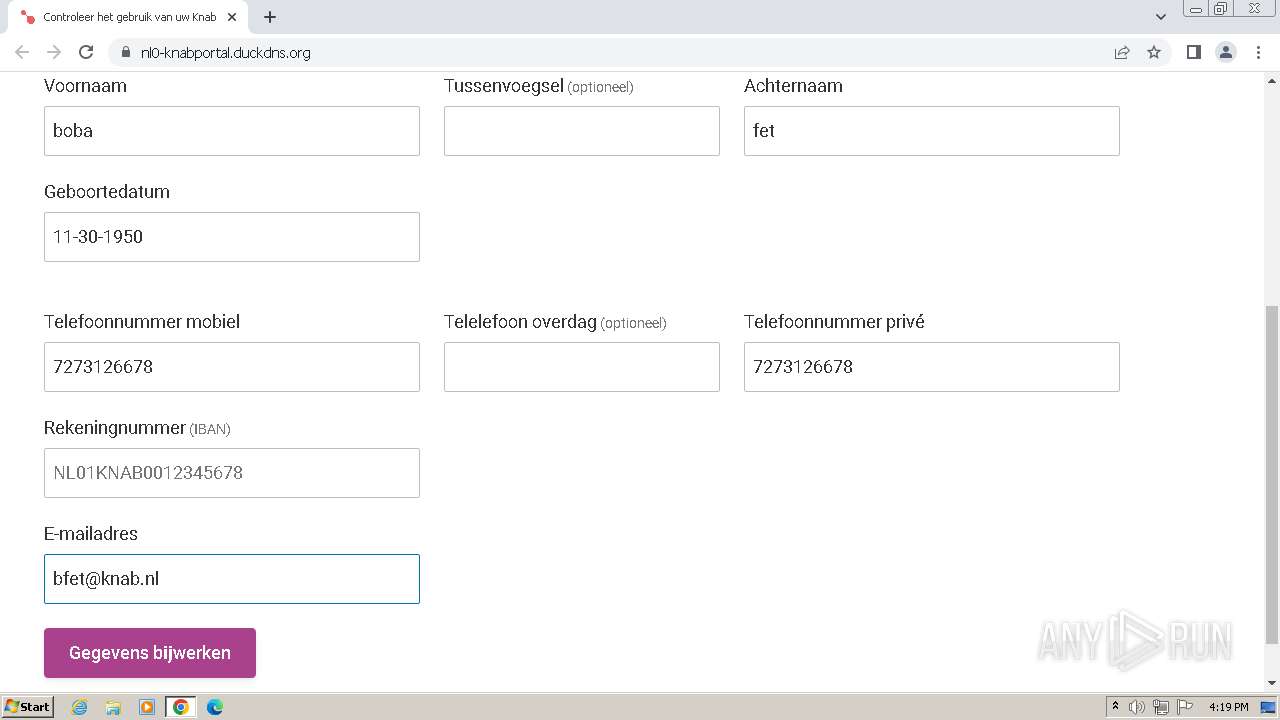Open the volume speaker icon
1280x720 pixels.
[1137, 707]
